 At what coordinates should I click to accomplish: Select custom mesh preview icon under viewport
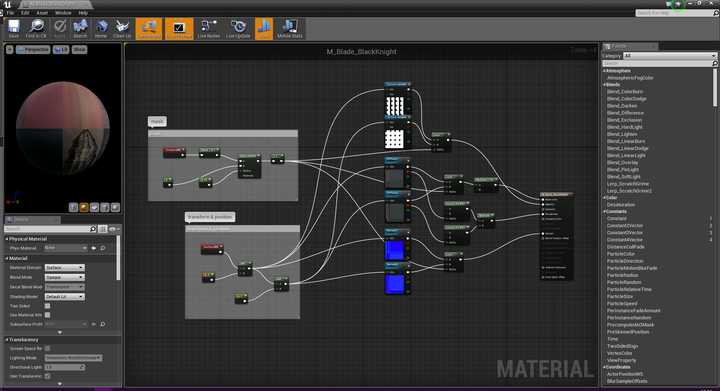click(x=115, y=207)
